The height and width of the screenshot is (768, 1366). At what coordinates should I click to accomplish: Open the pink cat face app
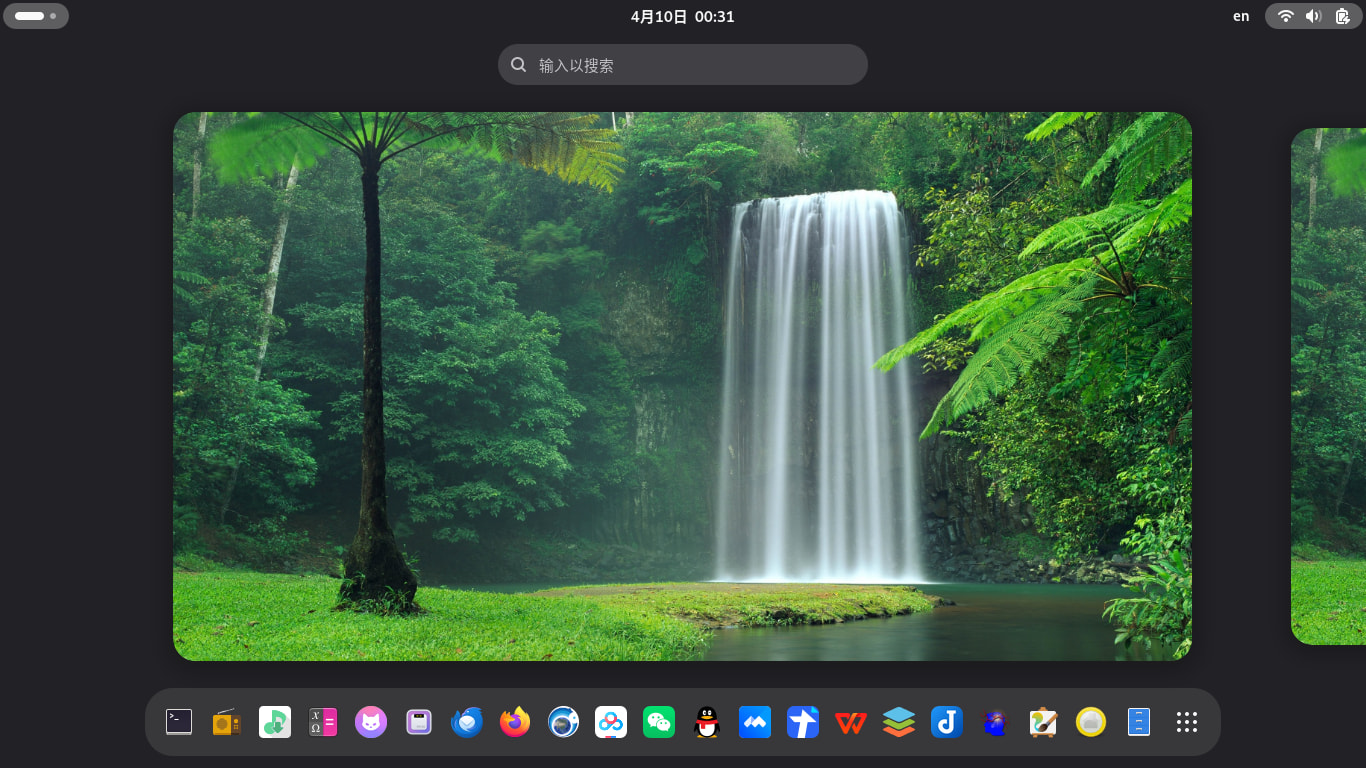[x=371, y=722]
